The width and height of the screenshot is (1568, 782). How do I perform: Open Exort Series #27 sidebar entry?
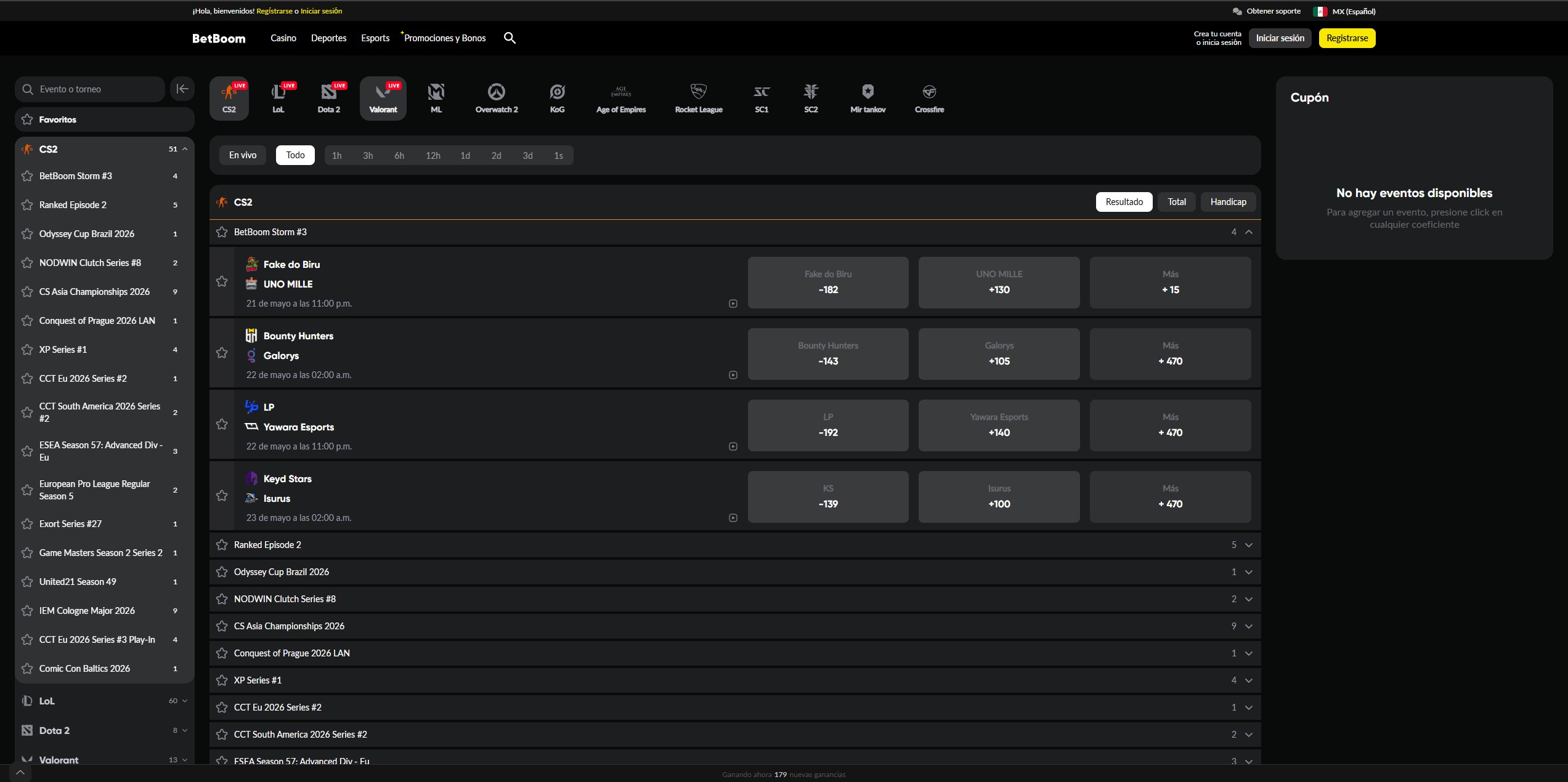click(x=105, y=524)
